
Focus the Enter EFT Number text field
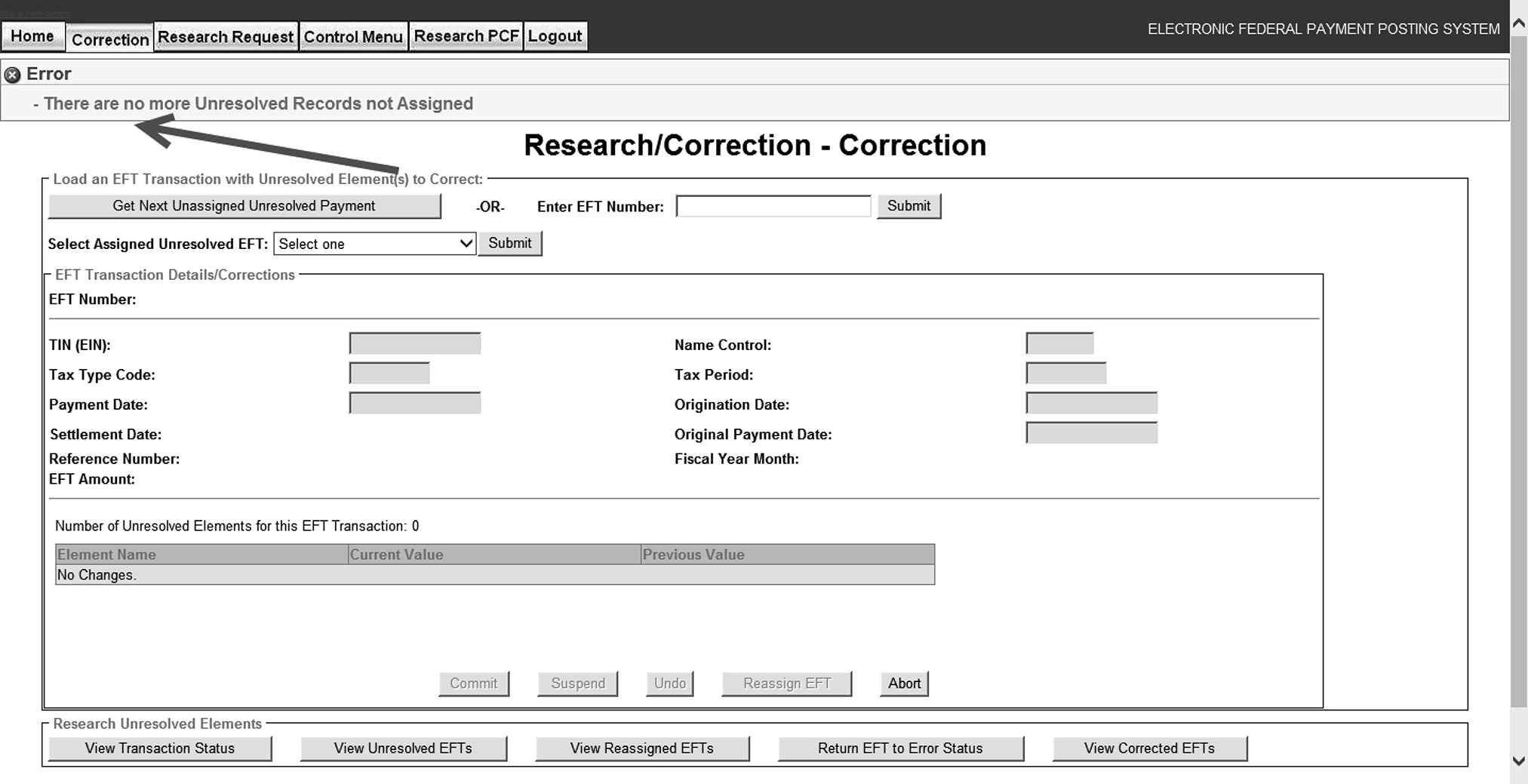tap(773, 206)
